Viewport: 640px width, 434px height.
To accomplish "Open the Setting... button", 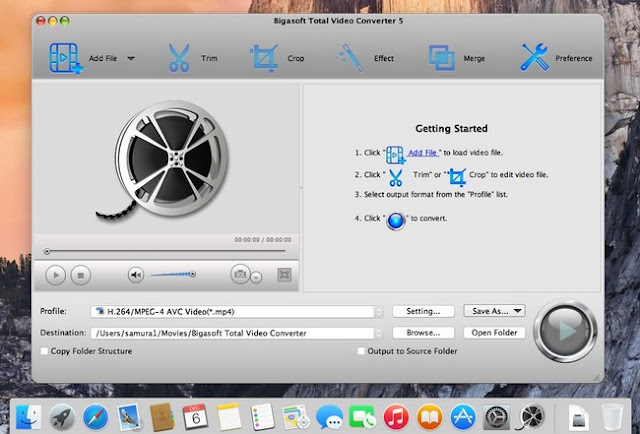I will (423, 311).
